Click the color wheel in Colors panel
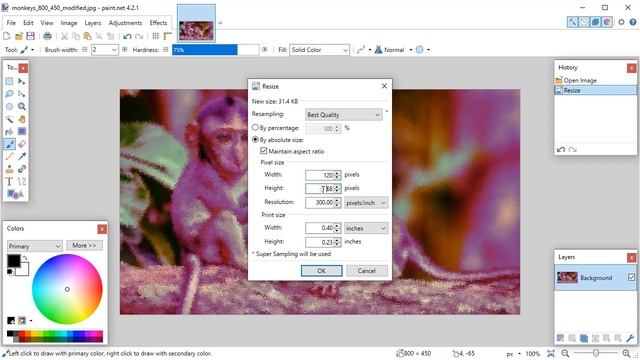 (x=67, y=289)
